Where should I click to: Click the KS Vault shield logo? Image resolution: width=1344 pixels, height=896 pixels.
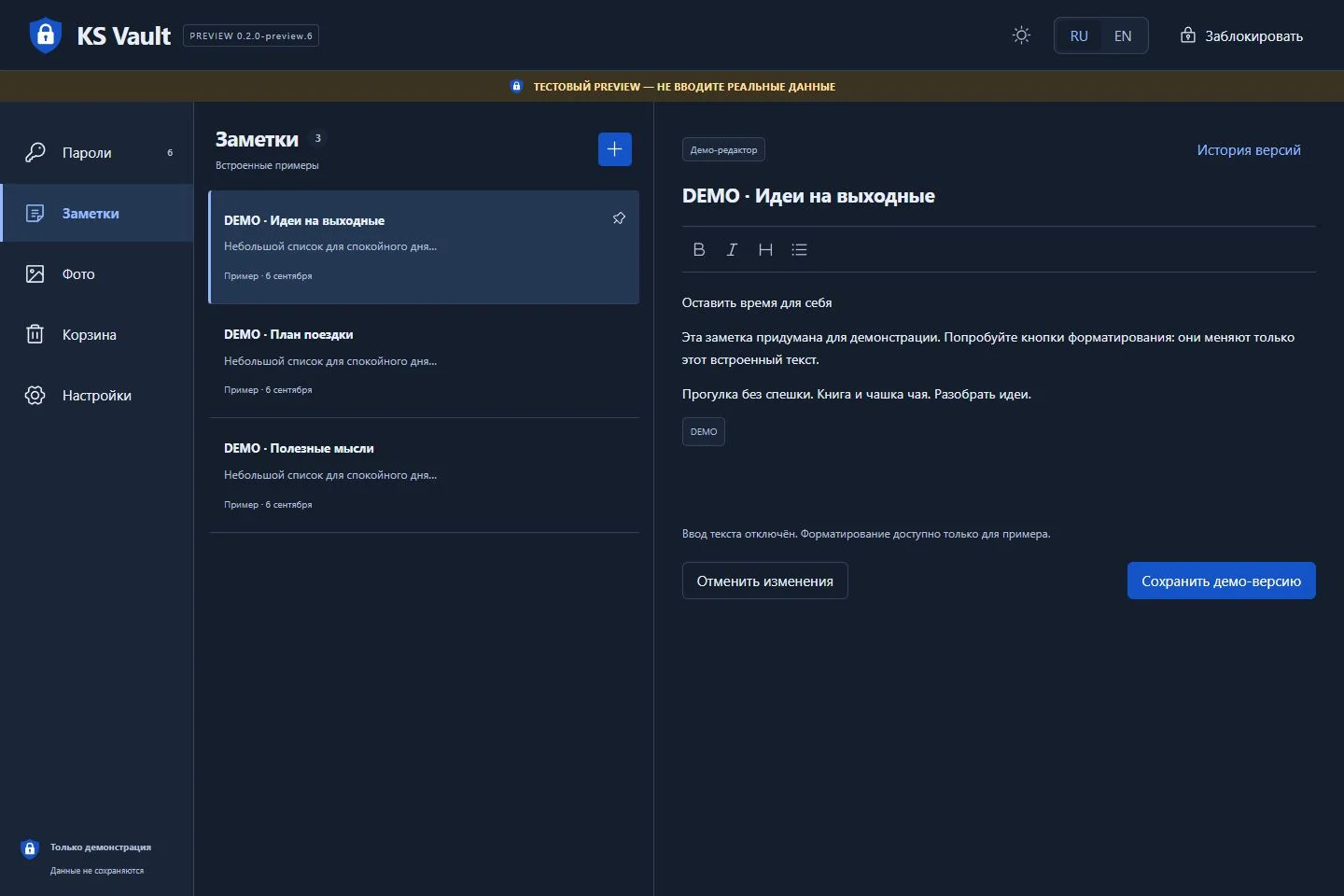[x=45, y=35]
